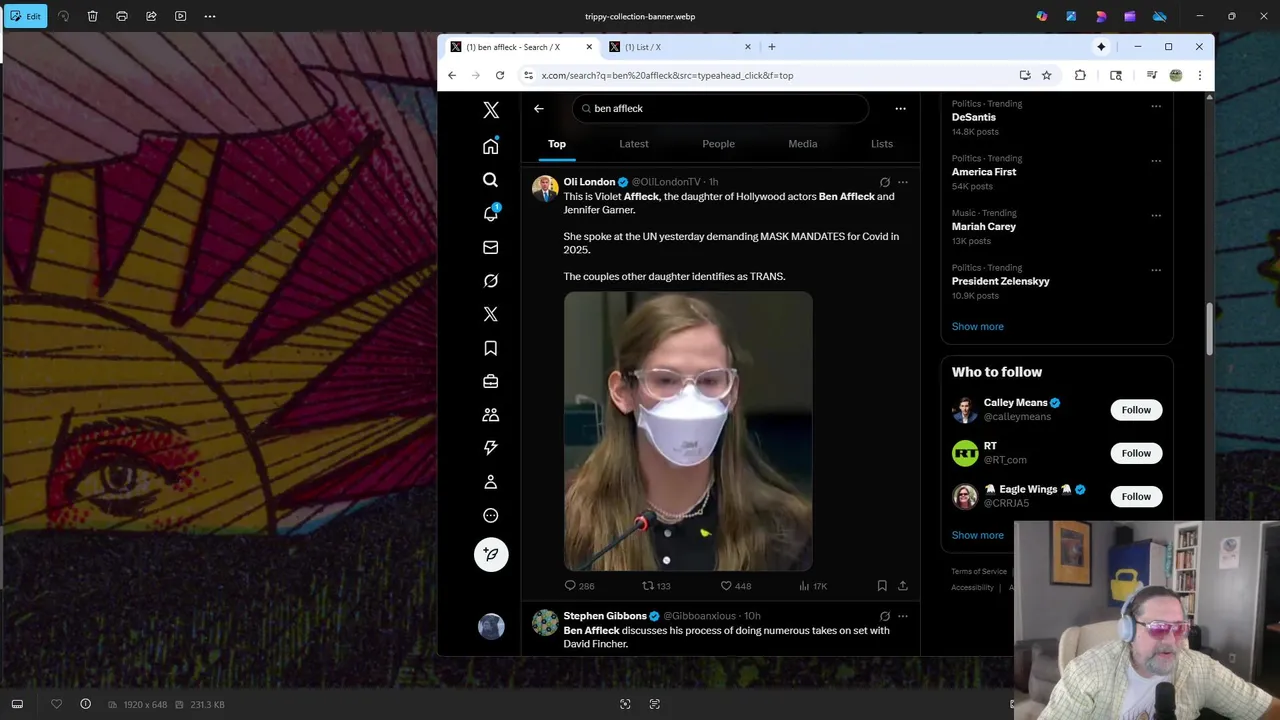
Task: Toggle favorite heart in Photos bottom bar
Action: tap(56, 704)
